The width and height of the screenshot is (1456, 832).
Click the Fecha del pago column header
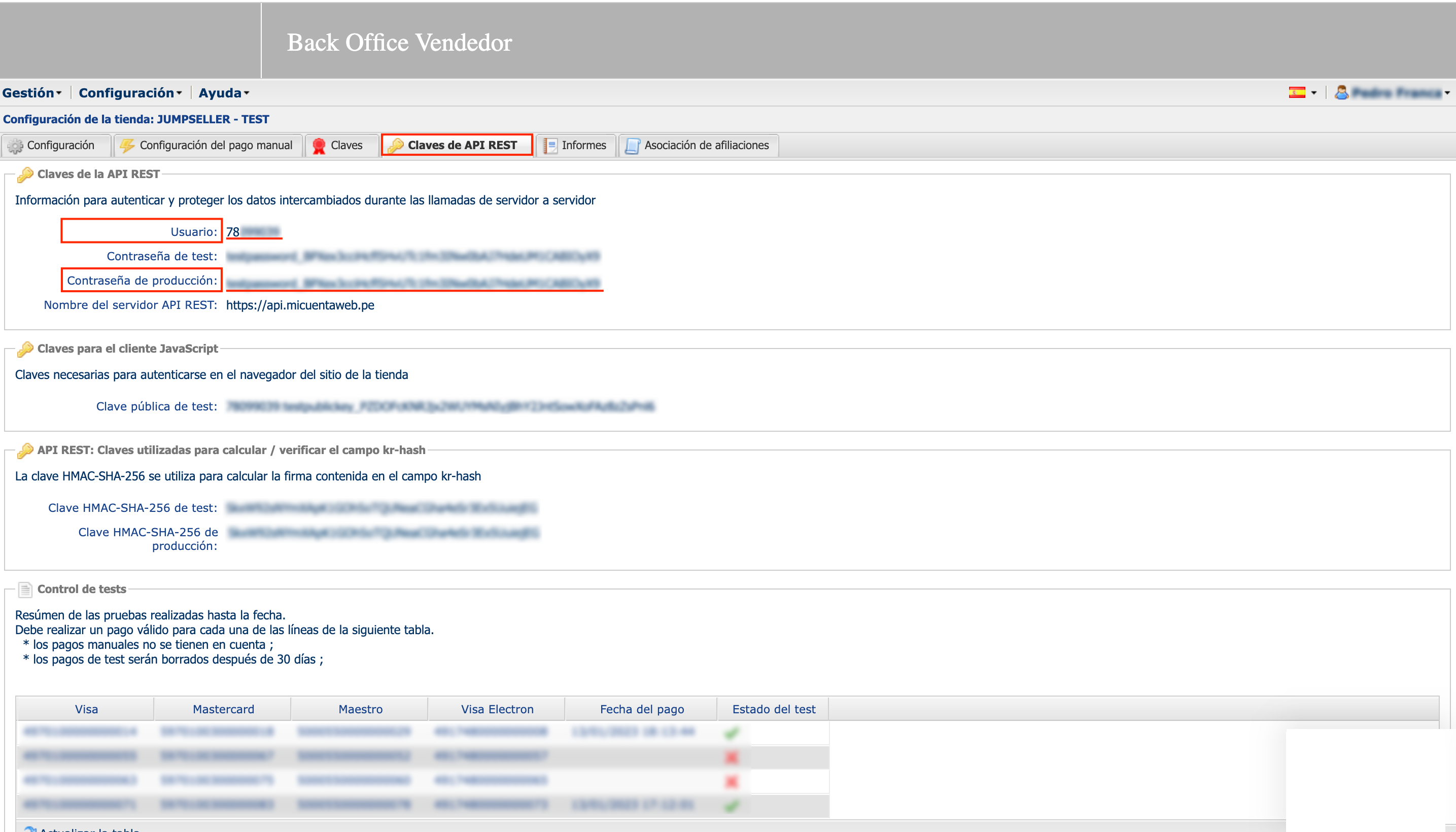click(641, 709)
